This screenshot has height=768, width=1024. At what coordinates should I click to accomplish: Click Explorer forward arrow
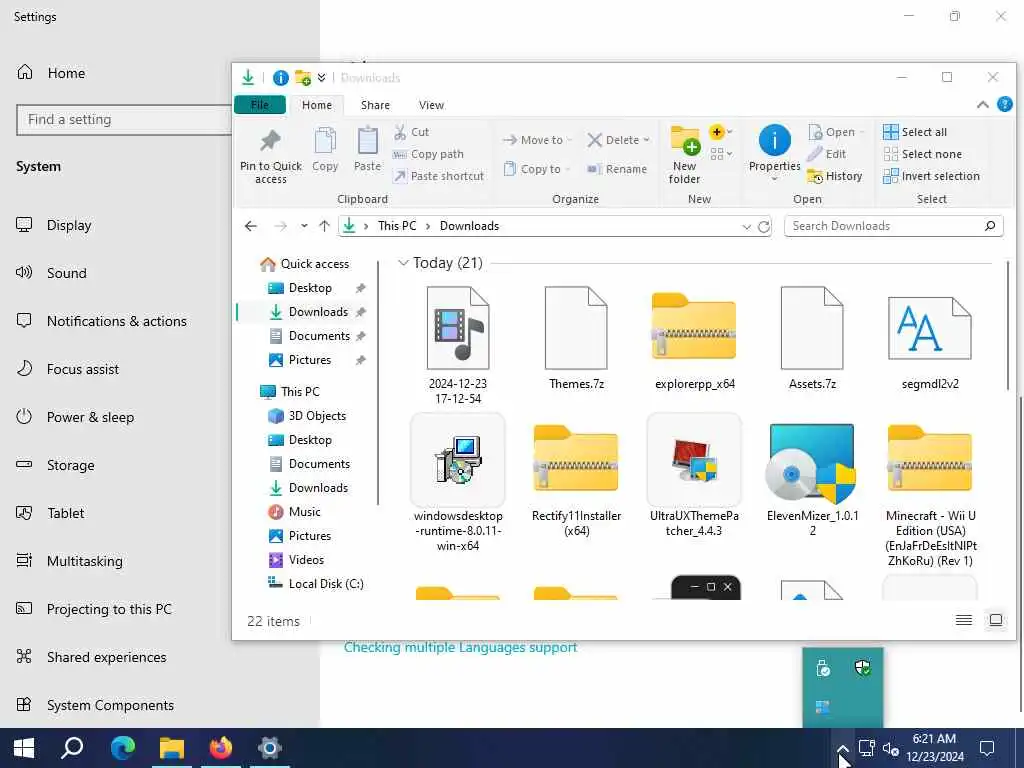tap(280, 226)
